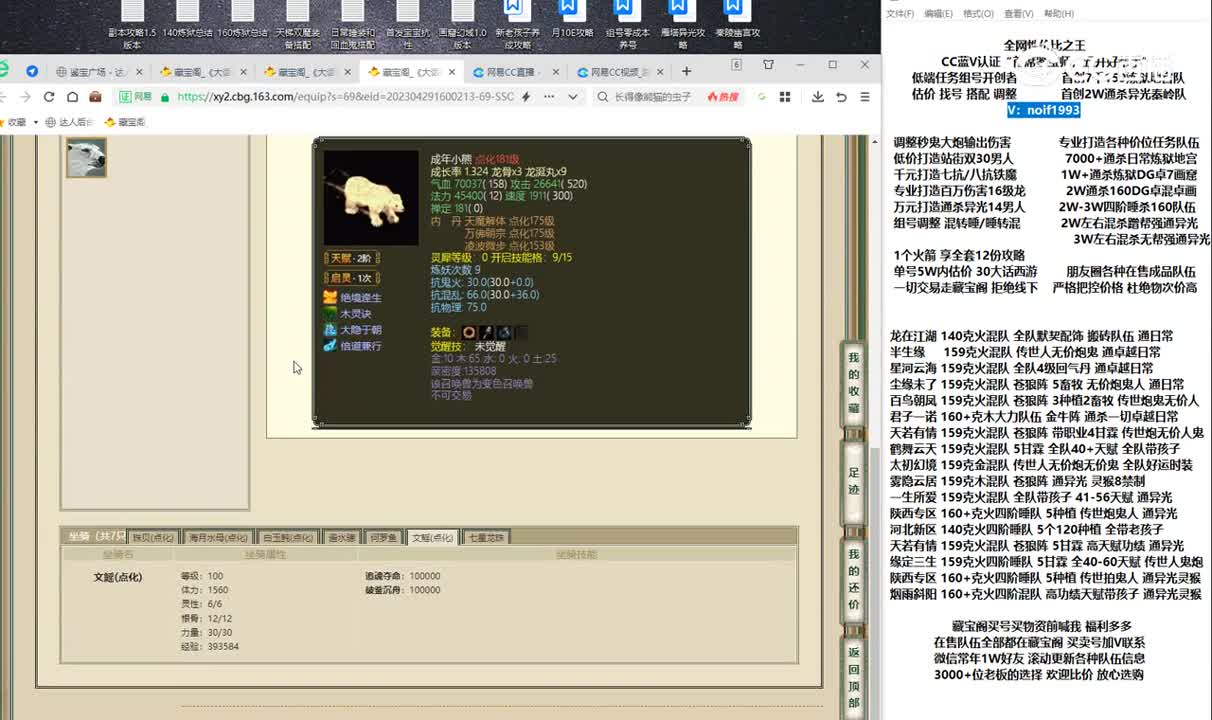Open the 查看(V) menu in text editor
The height and width of the screenshot is (720, 1212).
[x=1019, y=14]
